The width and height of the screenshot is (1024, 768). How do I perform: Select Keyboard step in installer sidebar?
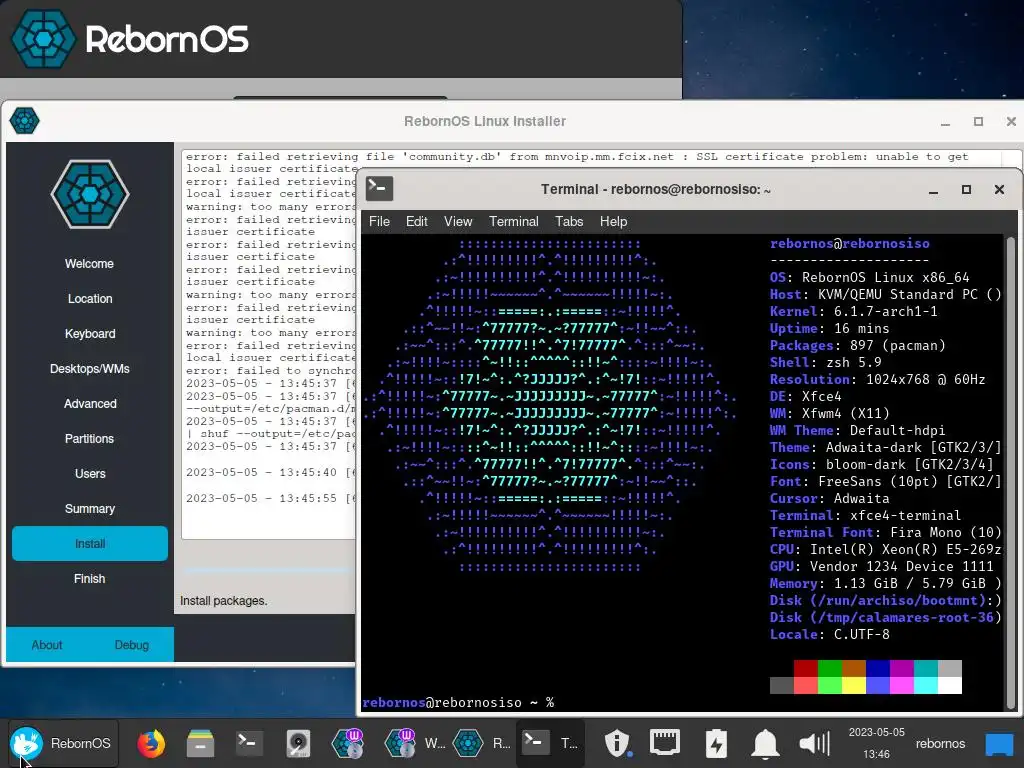pos(89,334)
